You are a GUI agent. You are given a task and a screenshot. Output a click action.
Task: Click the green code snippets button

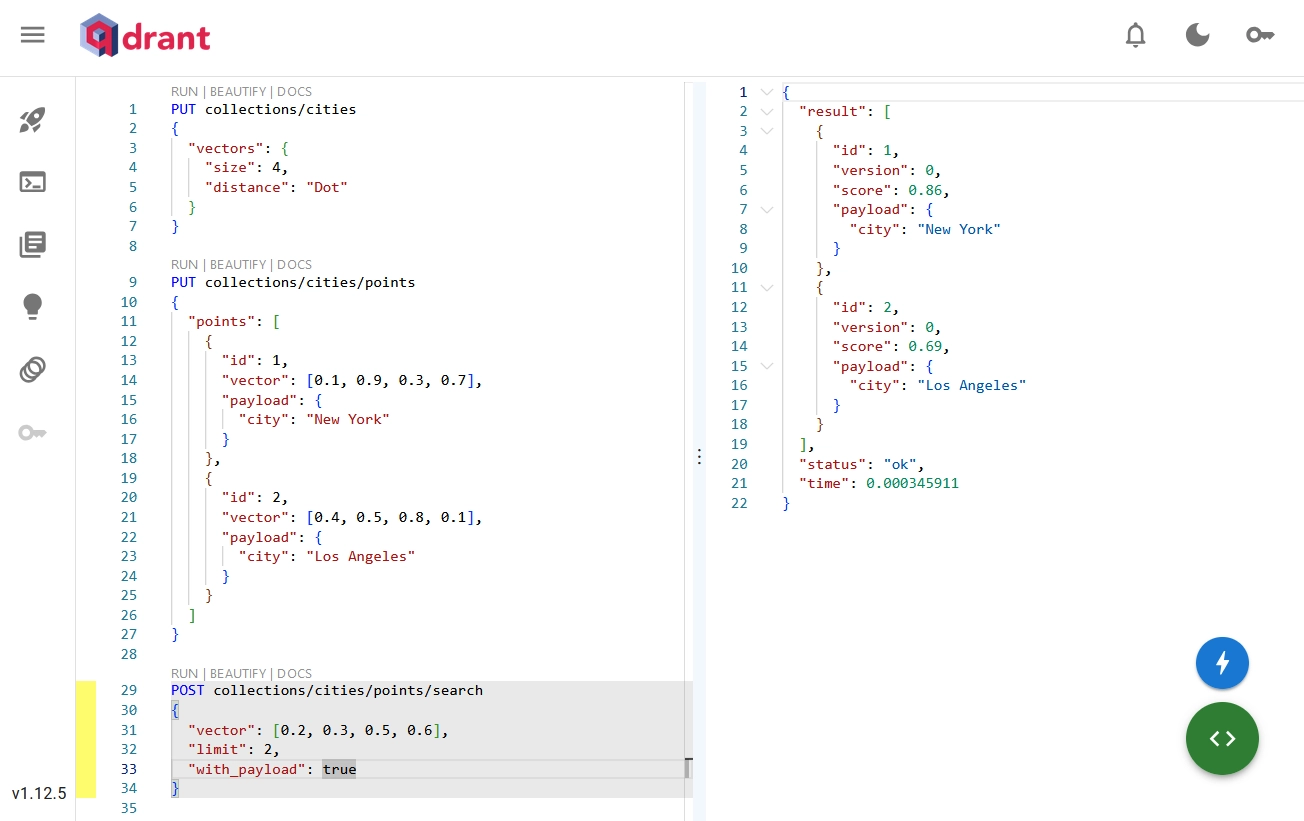(x=1222, y=739)
